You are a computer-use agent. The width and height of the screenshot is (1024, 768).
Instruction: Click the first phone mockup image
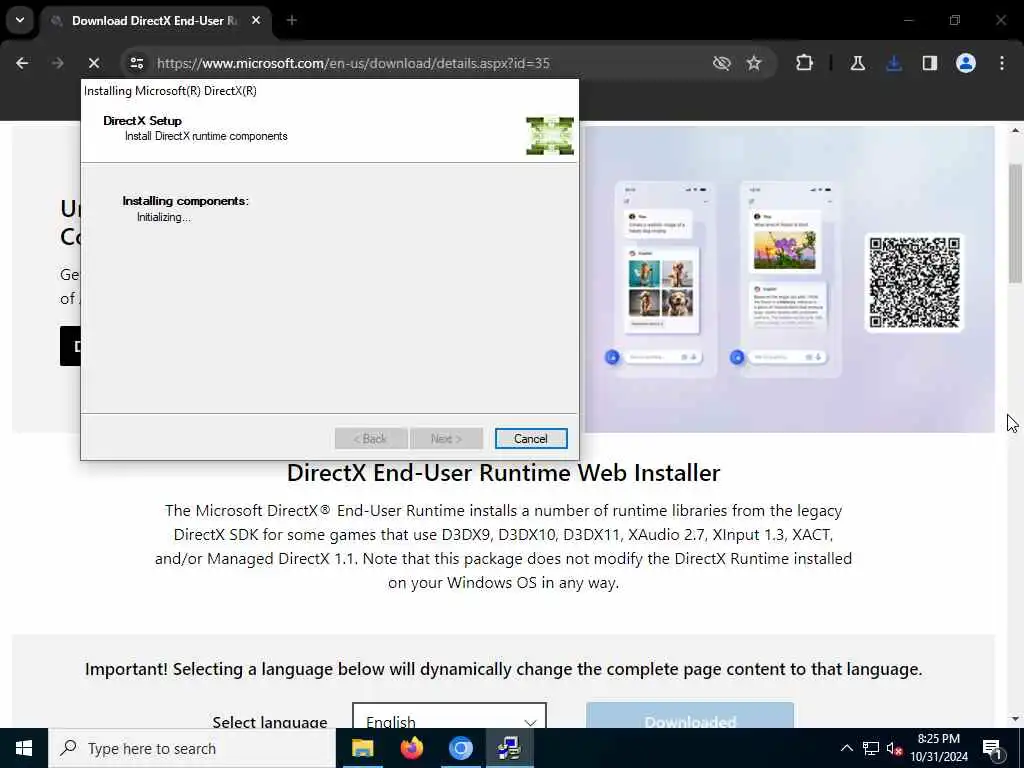(x=664, y=279)
